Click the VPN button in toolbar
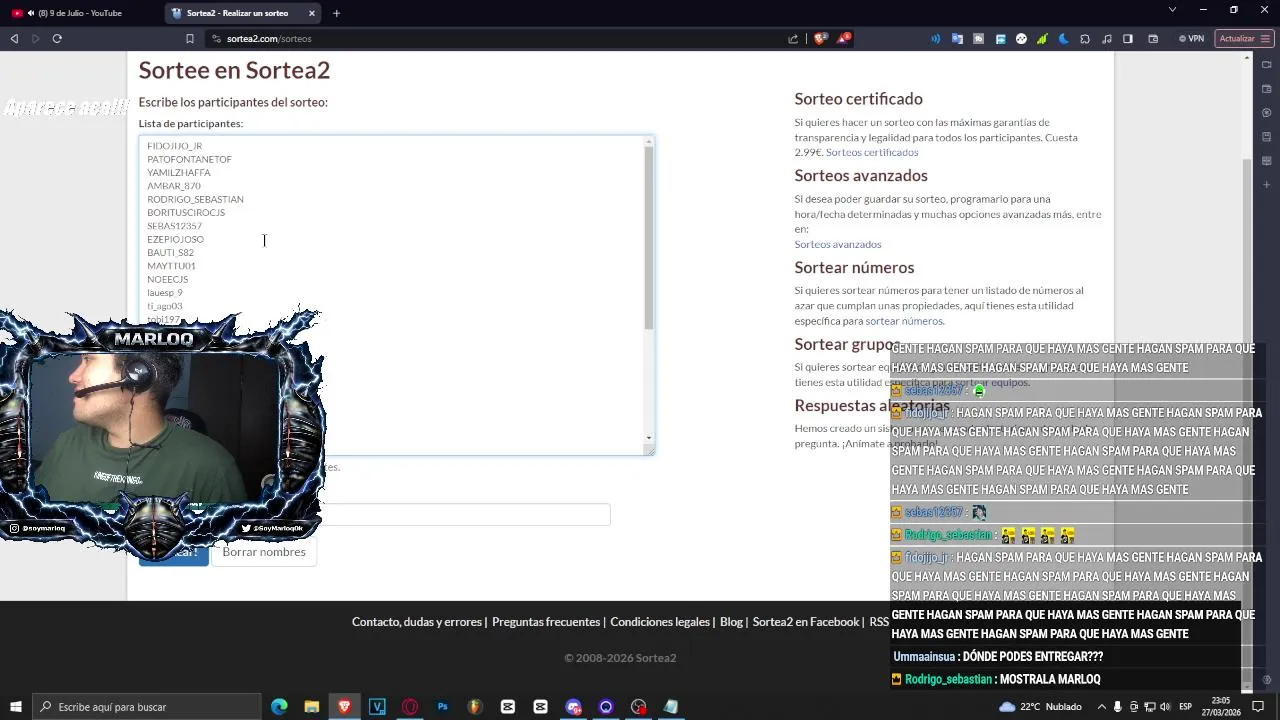The height and width of the screenshot is (720, 1280). click(x=1191, y=39)
